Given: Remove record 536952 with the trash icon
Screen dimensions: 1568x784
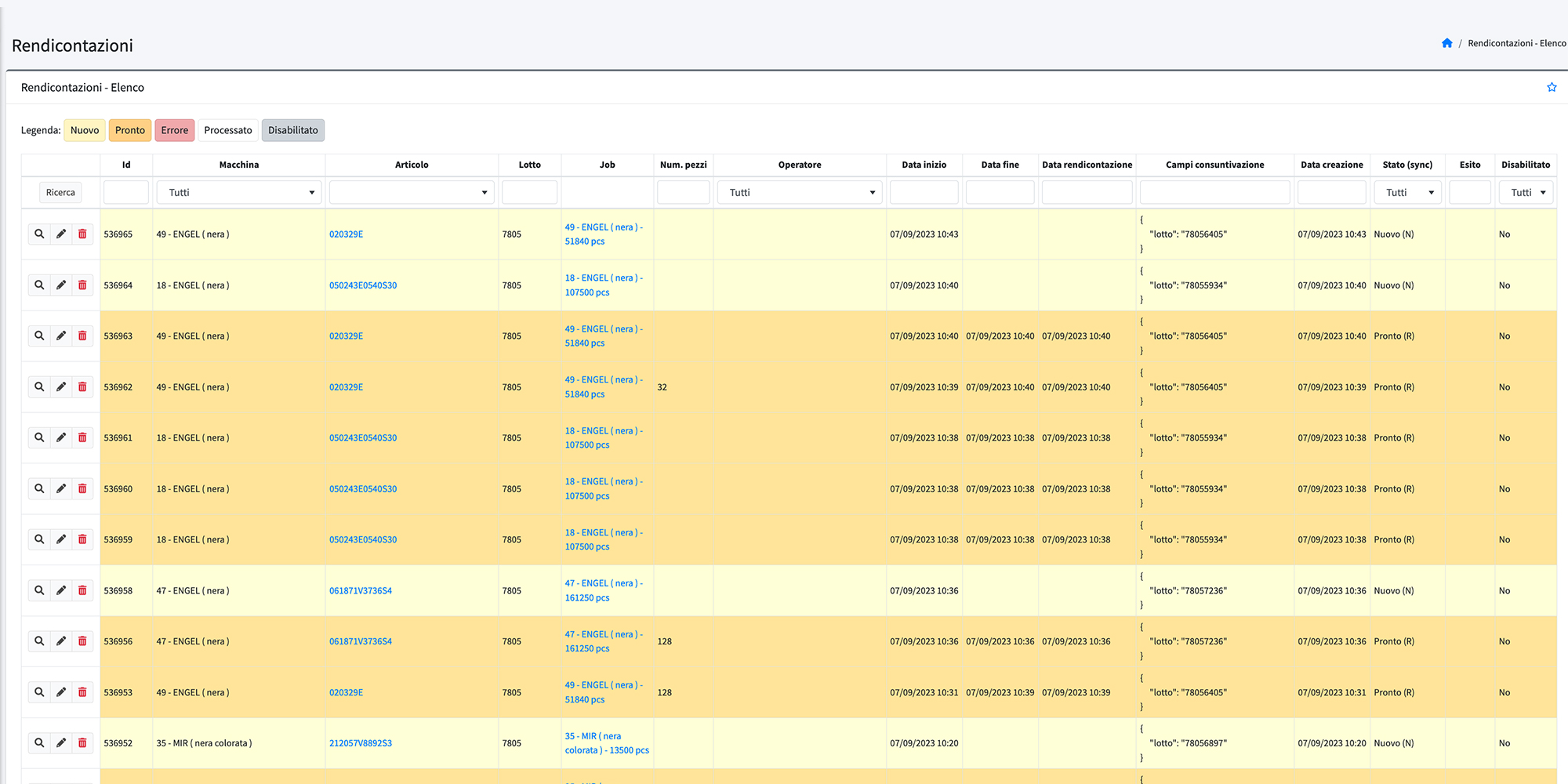Looking at the screenshot, I should tap(82, 743).
